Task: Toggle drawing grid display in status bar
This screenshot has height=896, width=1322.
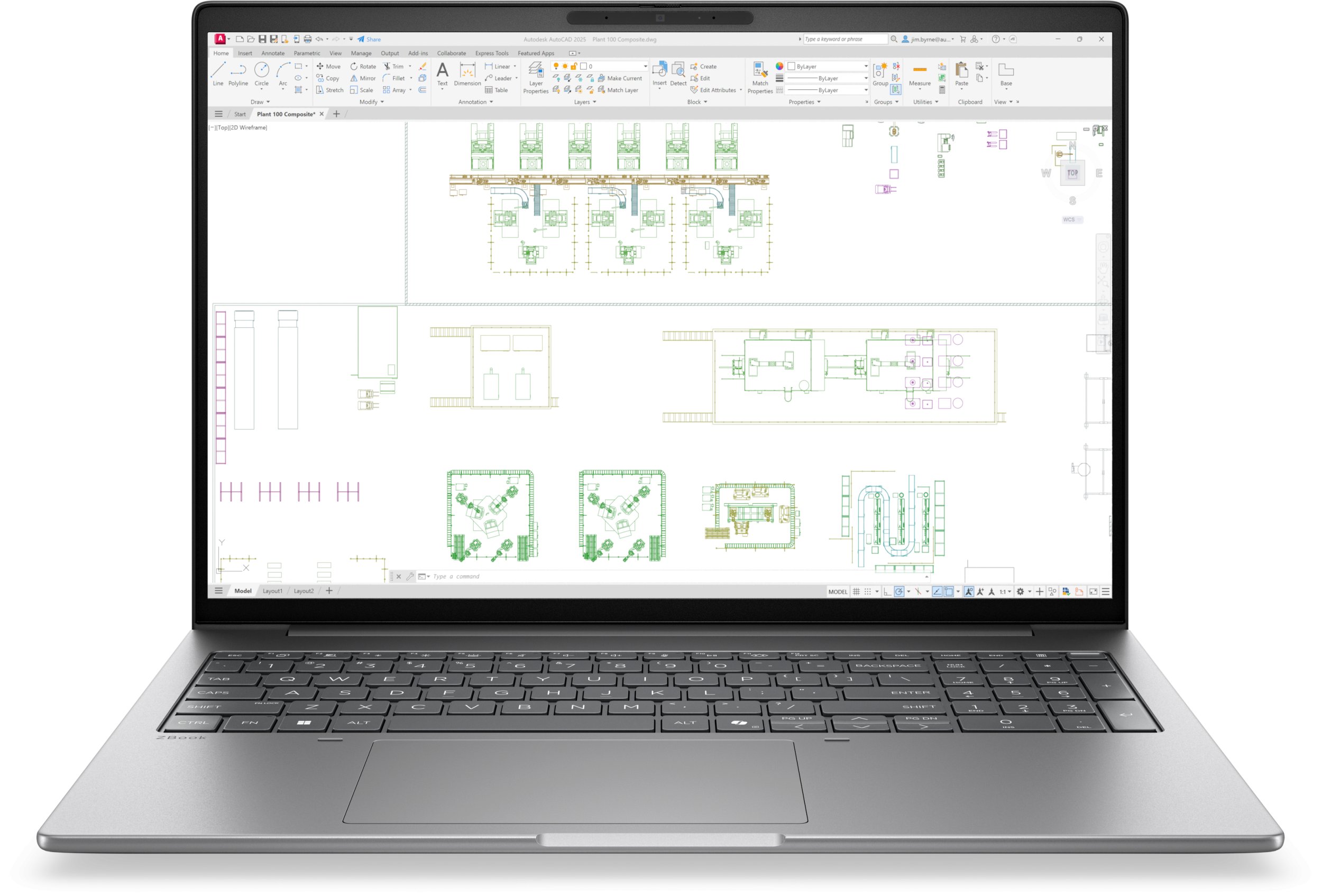Action: click(x=856, y=592)
